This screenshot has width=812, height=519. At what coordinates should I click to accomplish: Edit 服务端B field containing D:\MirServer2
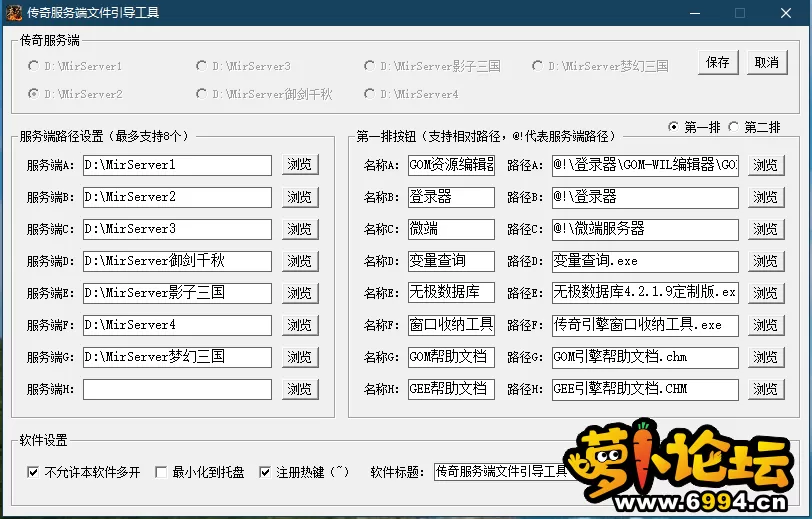[x=177, y=197]
